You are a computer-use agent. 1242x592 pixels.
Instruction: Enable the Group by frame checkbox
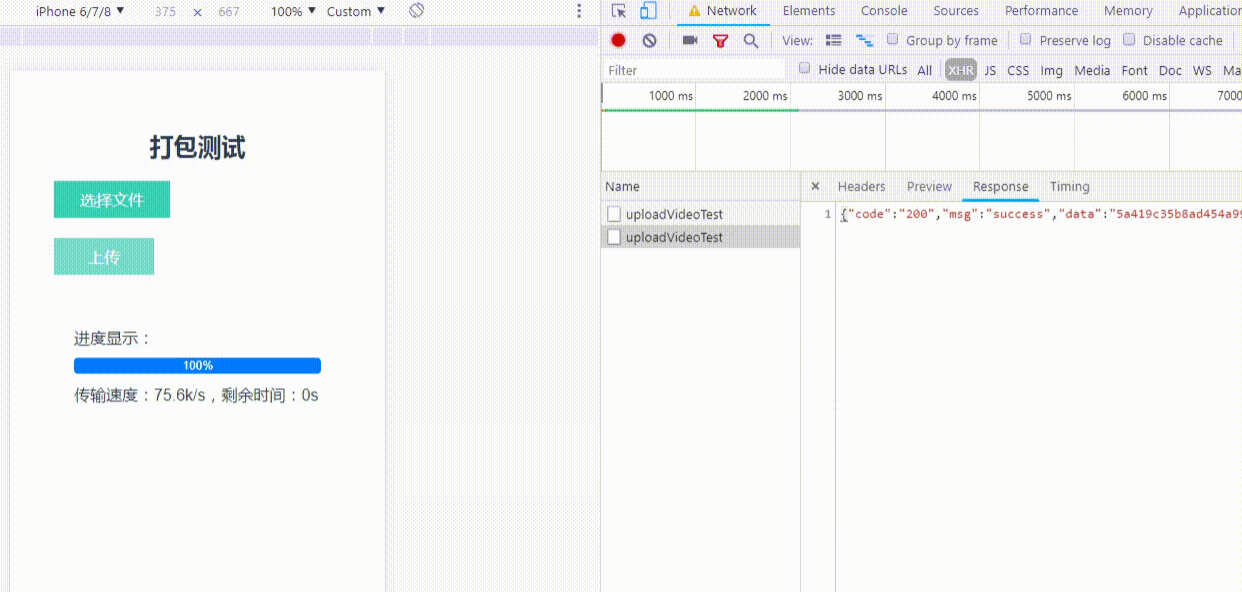tap(893, 40)
